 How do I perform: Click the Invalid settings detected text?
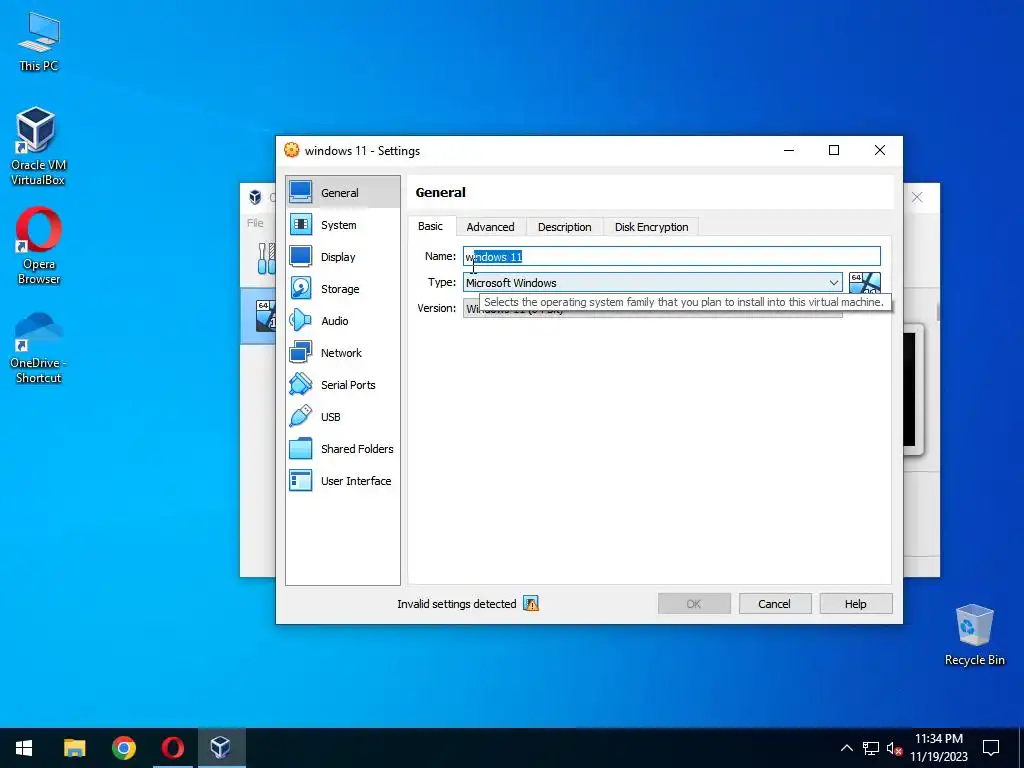click(x=456, y=604)
